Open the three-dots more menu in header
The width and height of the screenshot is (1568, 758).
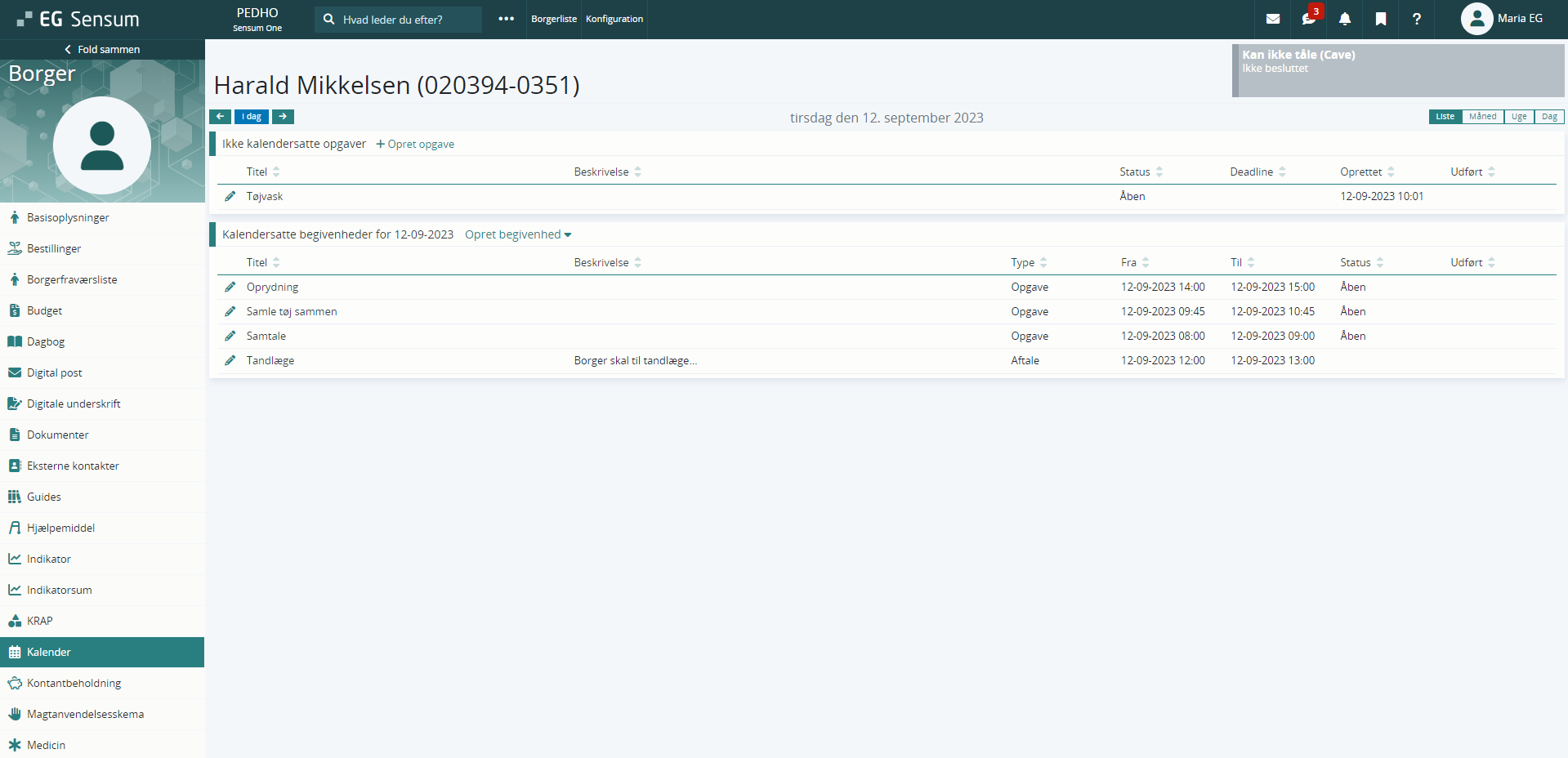pos(506,19)
